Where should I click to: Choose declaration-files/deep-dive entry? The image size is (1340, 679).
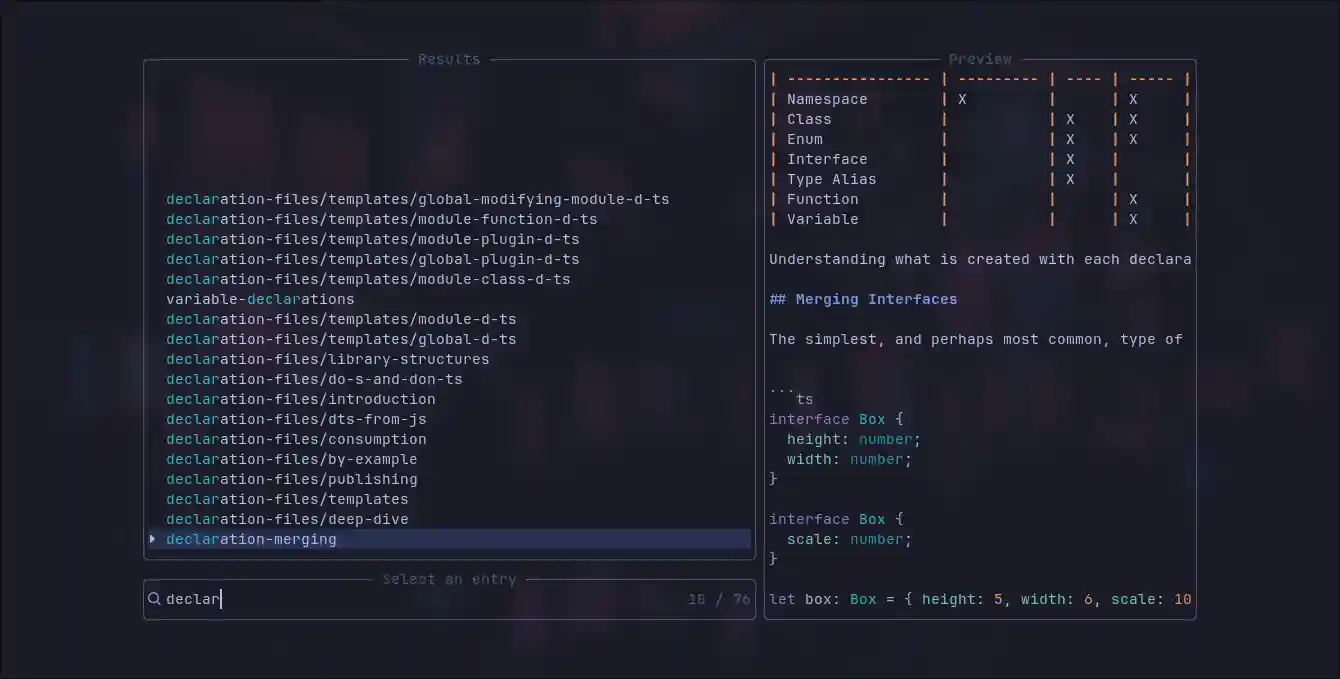click(x=287, y=519)
